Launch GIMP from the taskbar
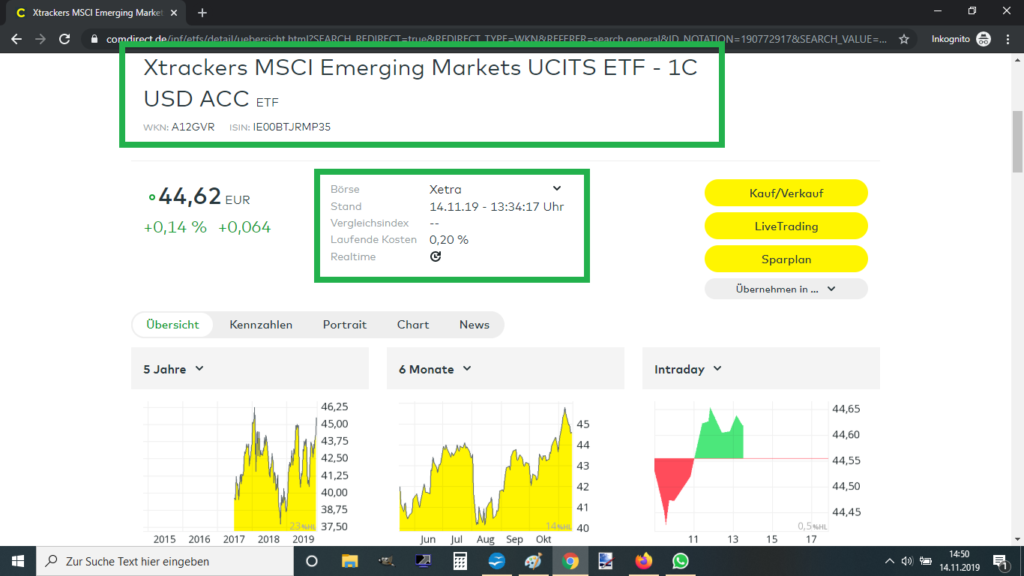The height and width of the screenshot is (576, 1024). 386,561
